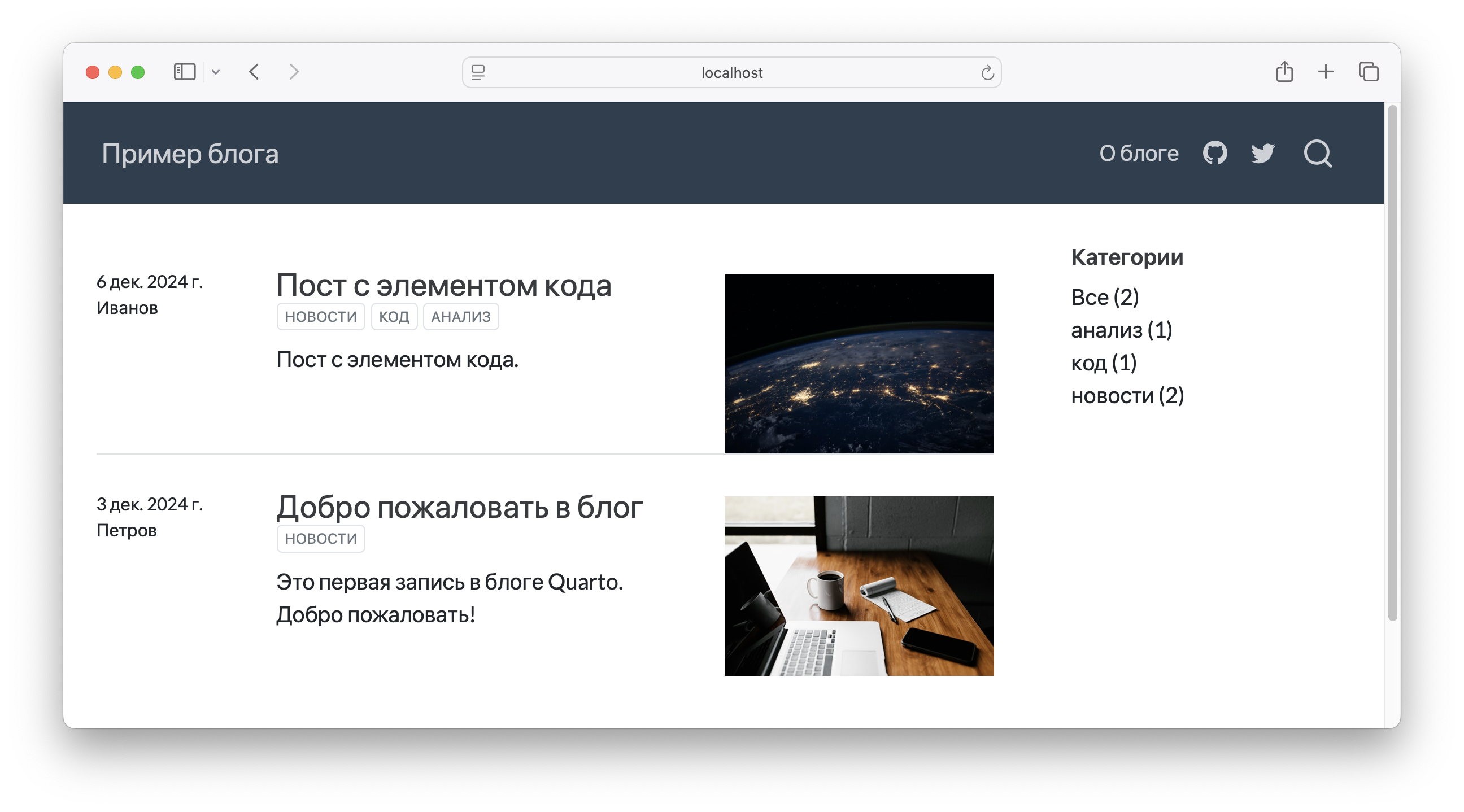Image resolution: width=1464 pixels, height=812 pixels.
Task: Open the 'О блоге' navbar item
Action: pyautogui.click(x=1138, y=154)
